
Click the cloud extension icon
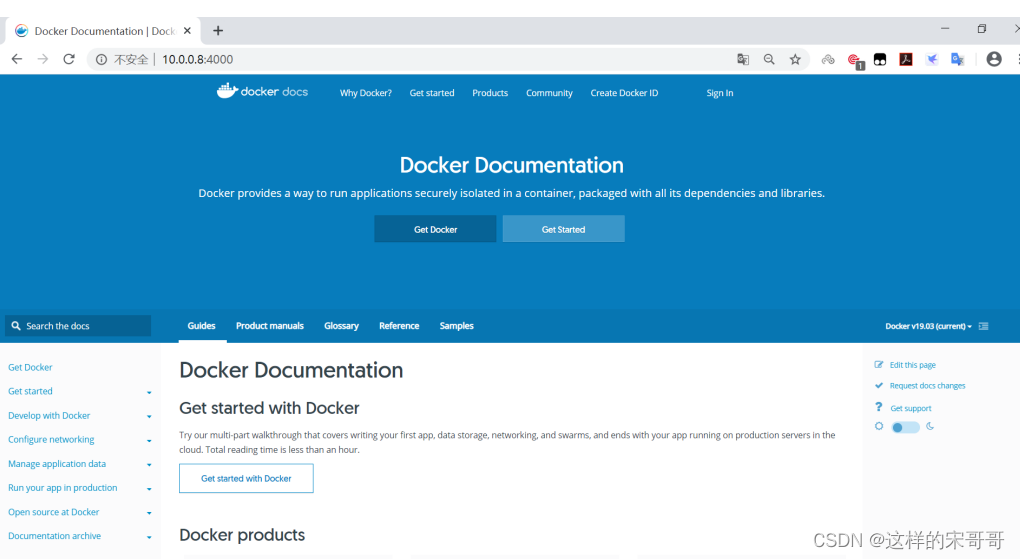828,59
